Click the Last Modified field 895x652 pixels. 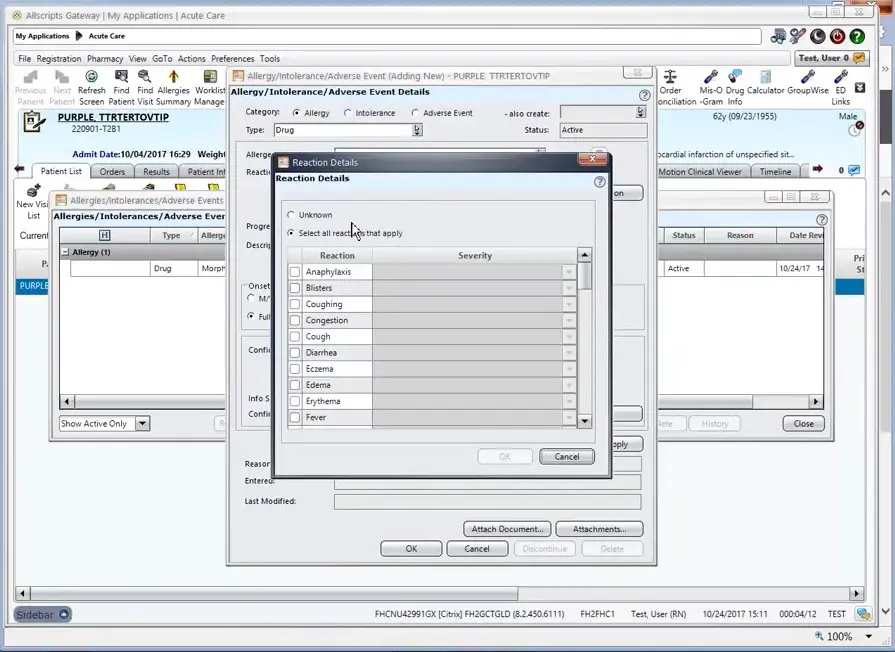click(487, 502)
